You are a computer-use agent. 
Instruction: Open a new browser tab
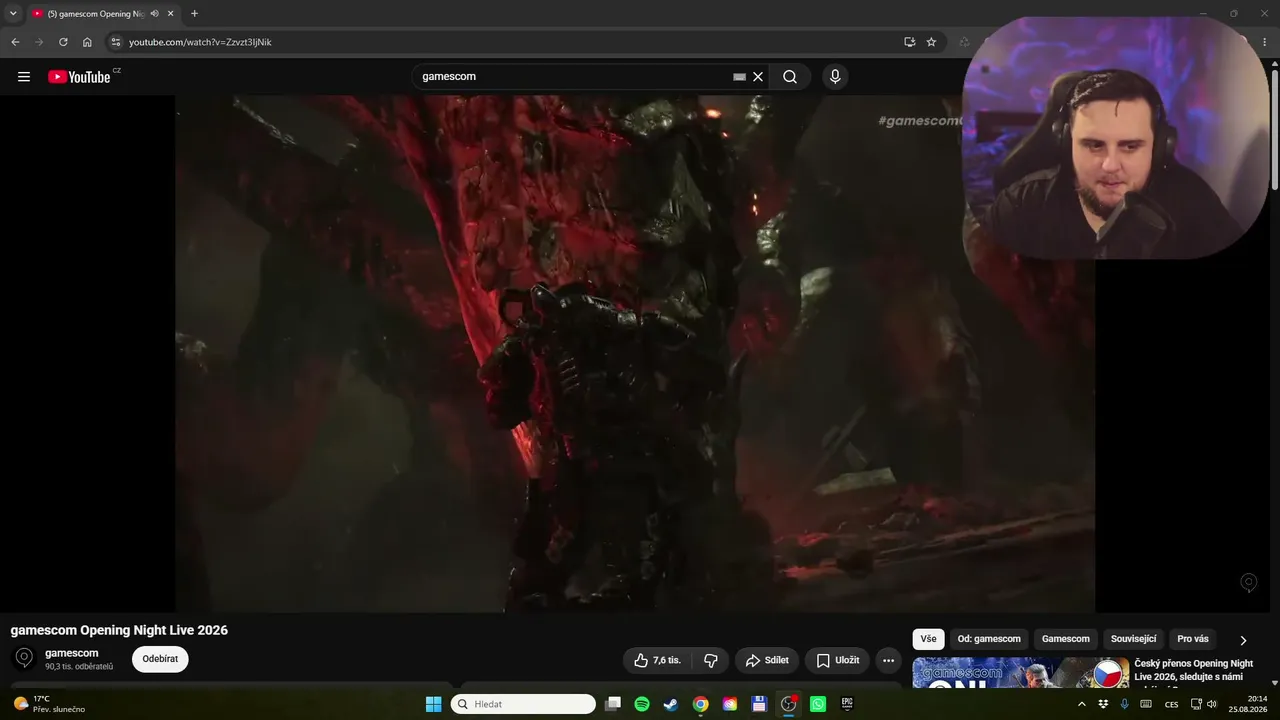pos(194,13)
